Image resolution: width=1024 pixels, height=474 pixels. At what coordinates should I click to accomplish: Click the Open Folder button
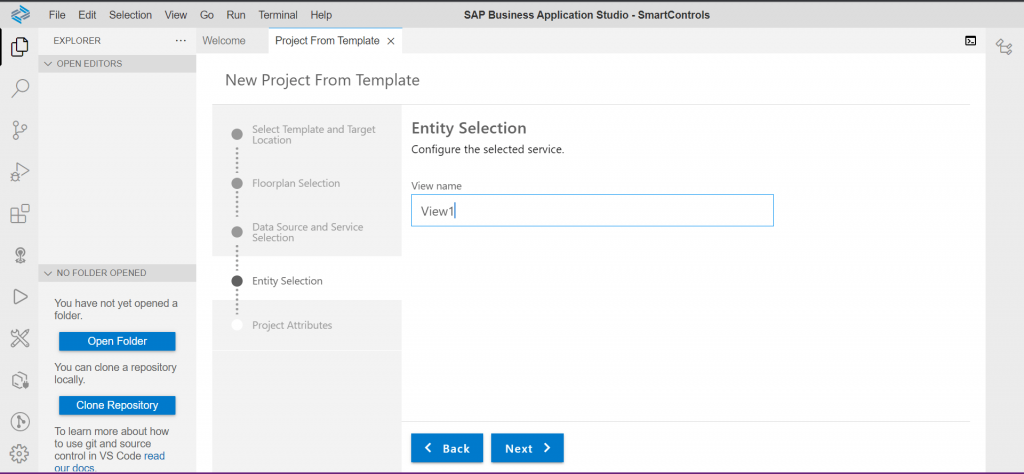[x=117, y=341]
